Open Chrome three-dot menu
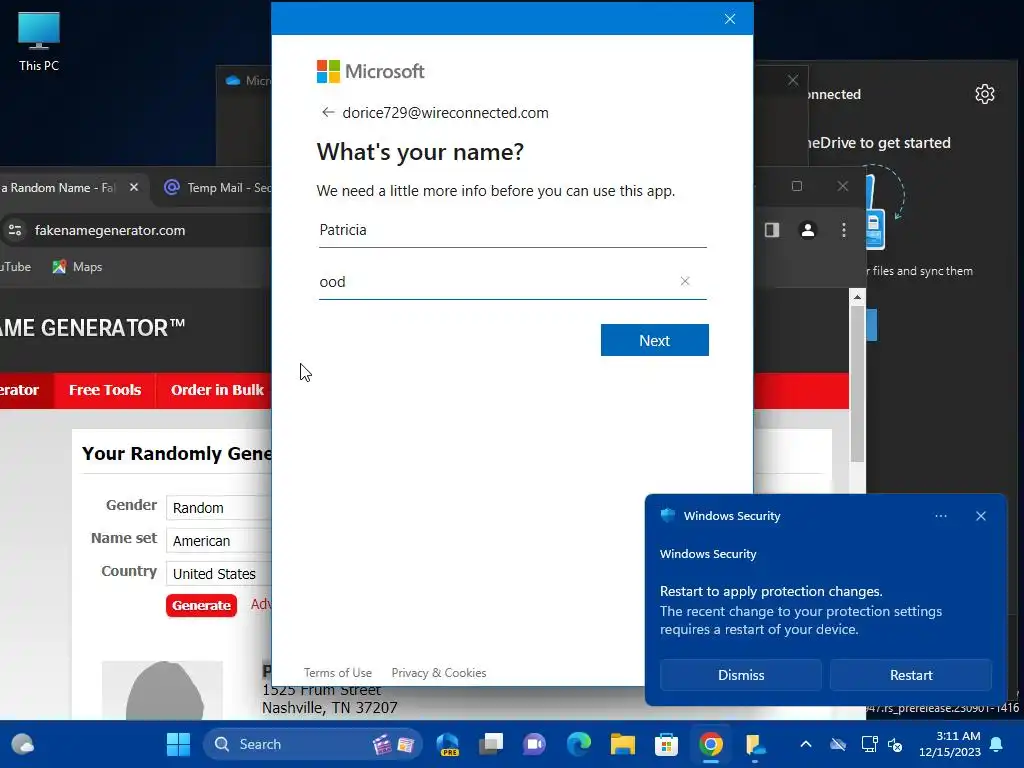1024x768 pixels. pyautogui.click(x=844, y=230)
